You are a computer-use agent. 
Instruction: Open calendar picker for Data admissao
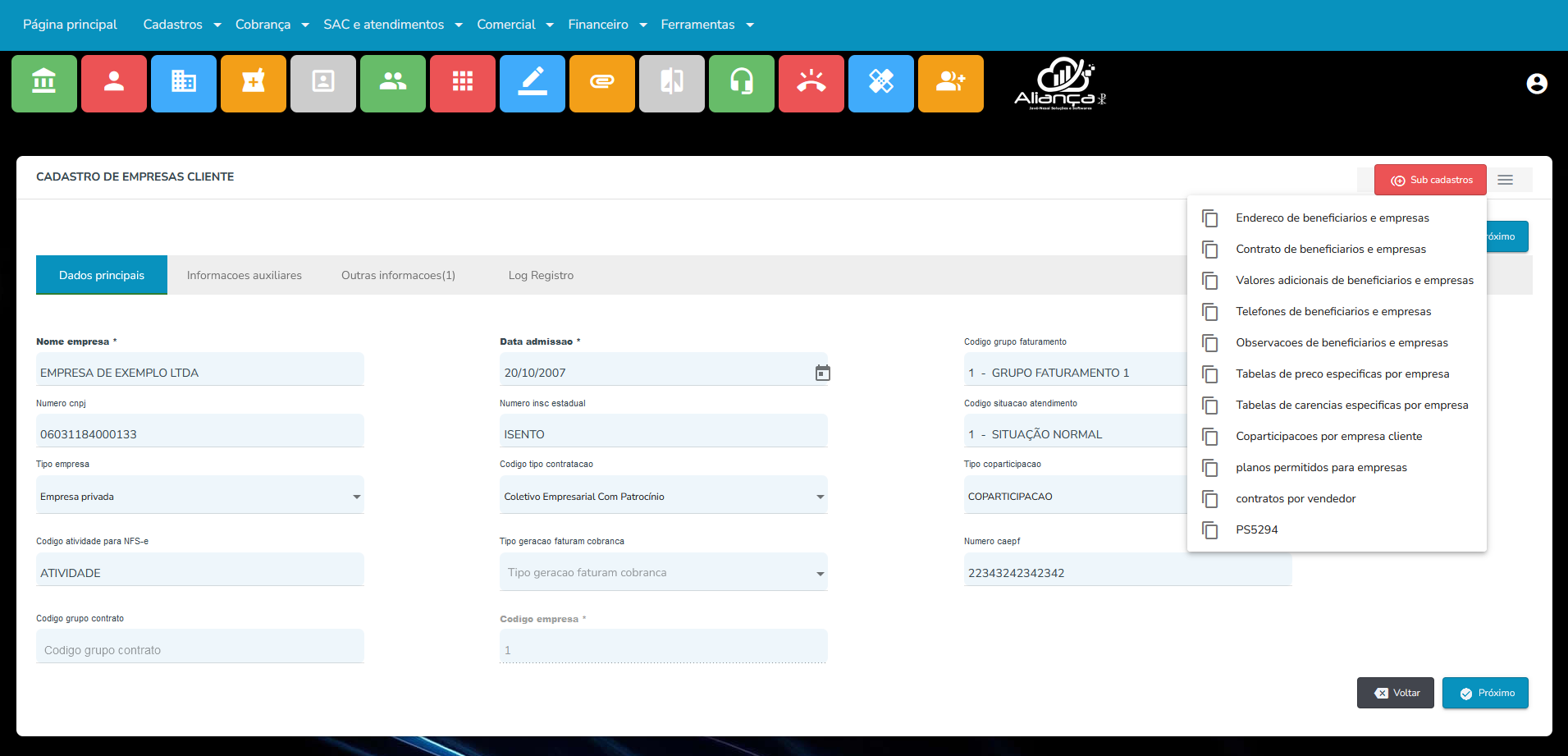[x=822, y=373]
